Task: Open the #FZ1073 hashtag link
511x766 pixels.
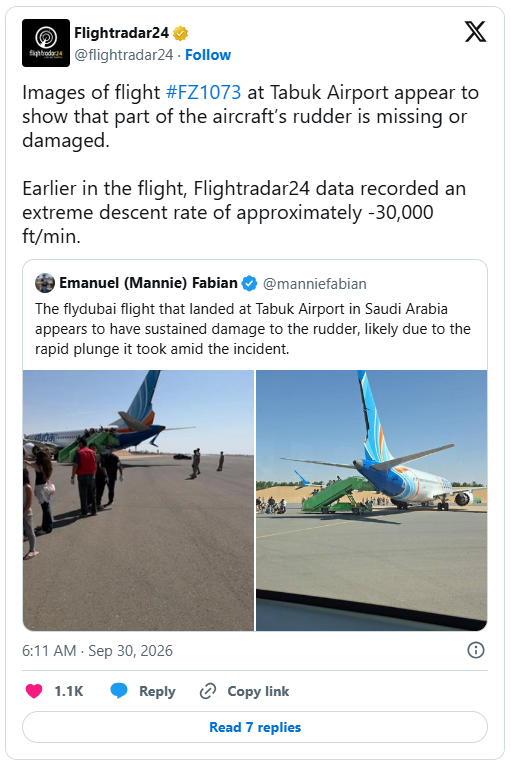Action: [203, 92]
